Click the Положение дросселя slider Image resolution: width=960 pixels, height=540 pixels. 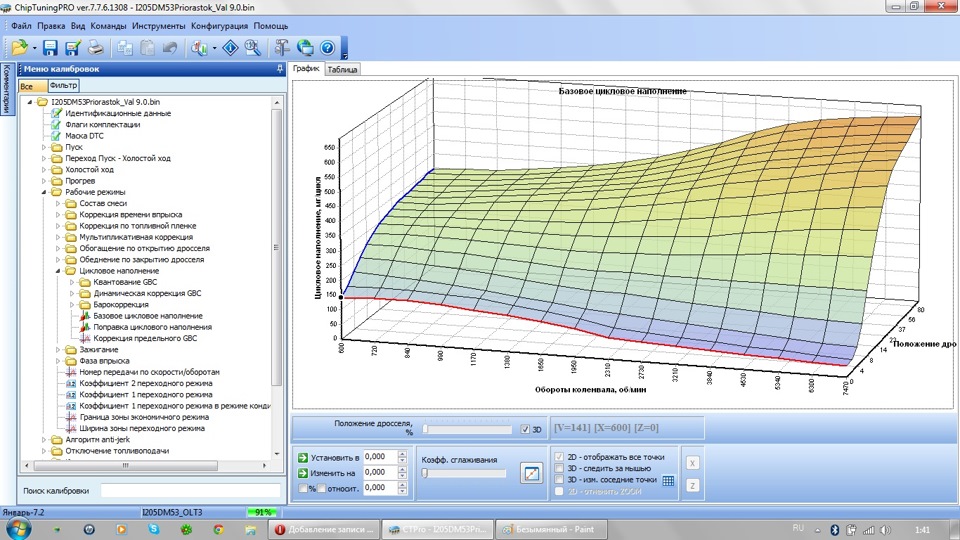[468, 430]
